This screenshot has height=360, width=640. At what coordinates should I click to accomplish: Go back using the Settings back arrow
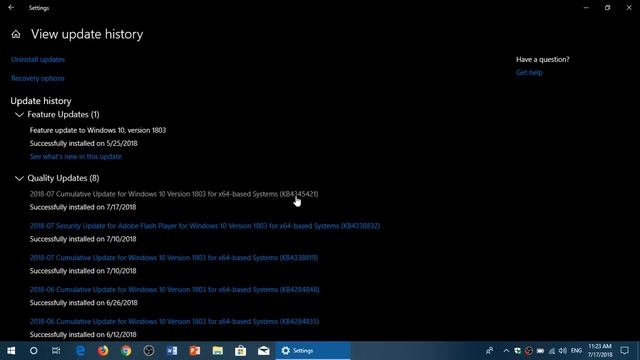11,7
